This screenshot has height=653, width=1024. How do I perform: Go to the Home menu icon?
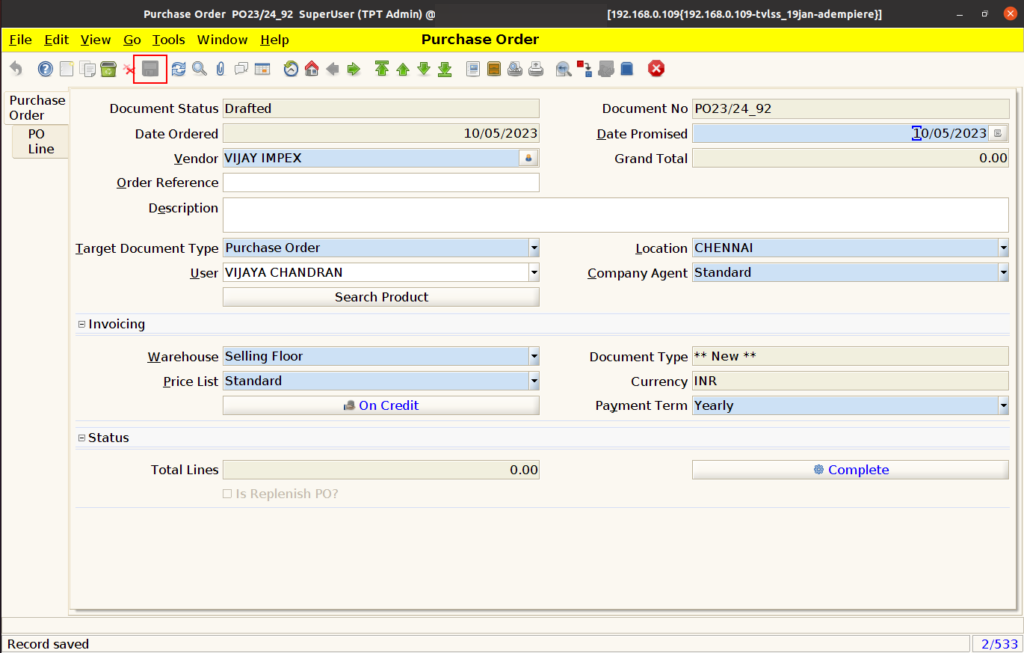[312, 69]
